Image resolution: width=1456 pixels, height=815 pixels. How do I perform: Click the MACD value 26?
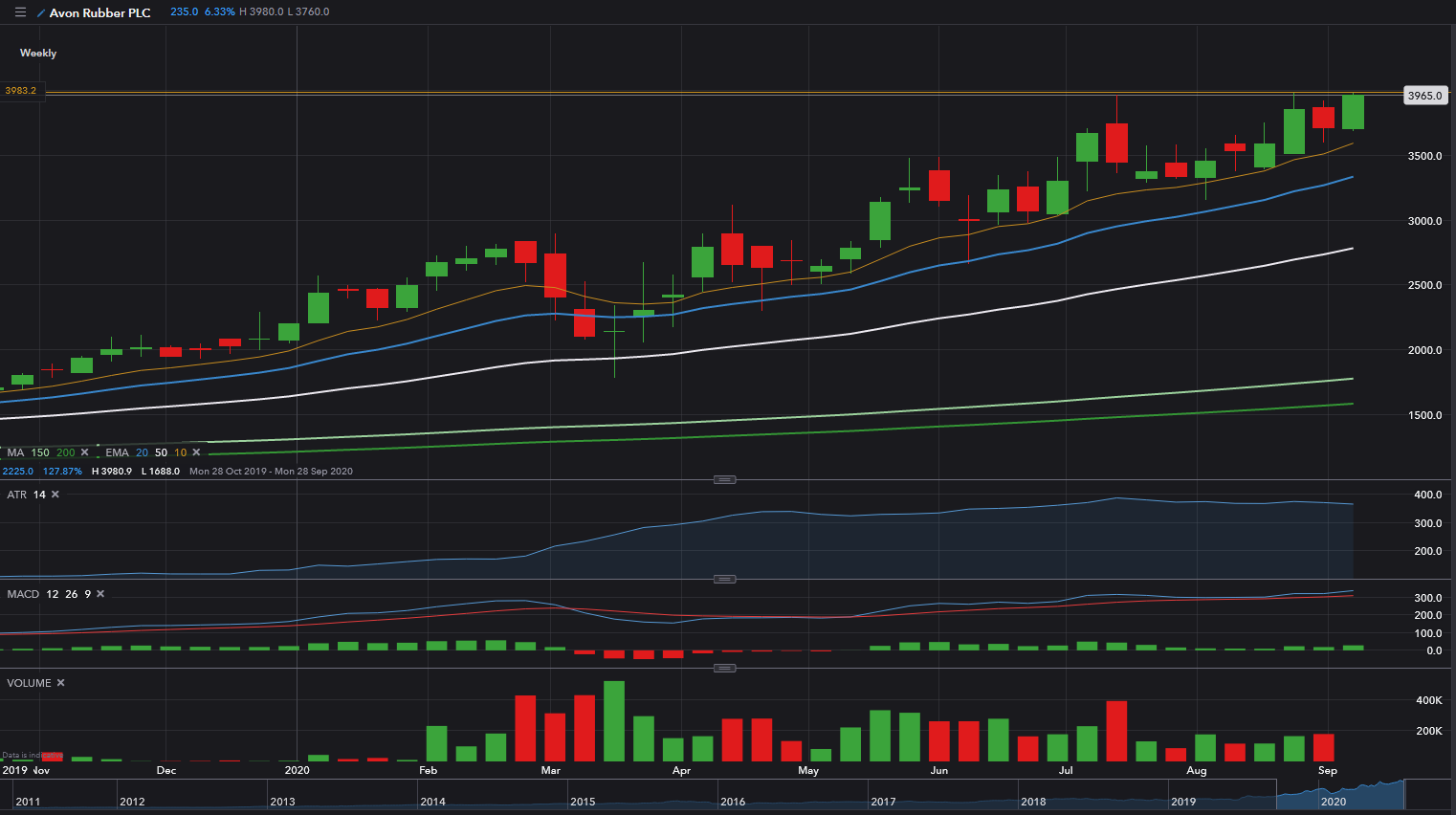(71, 594)
